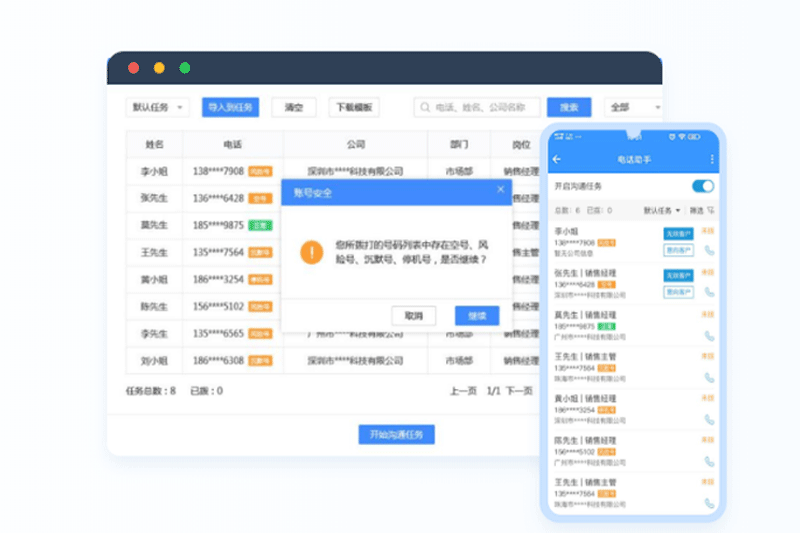Click the search magnifier icon in search box

coord(426,107)
